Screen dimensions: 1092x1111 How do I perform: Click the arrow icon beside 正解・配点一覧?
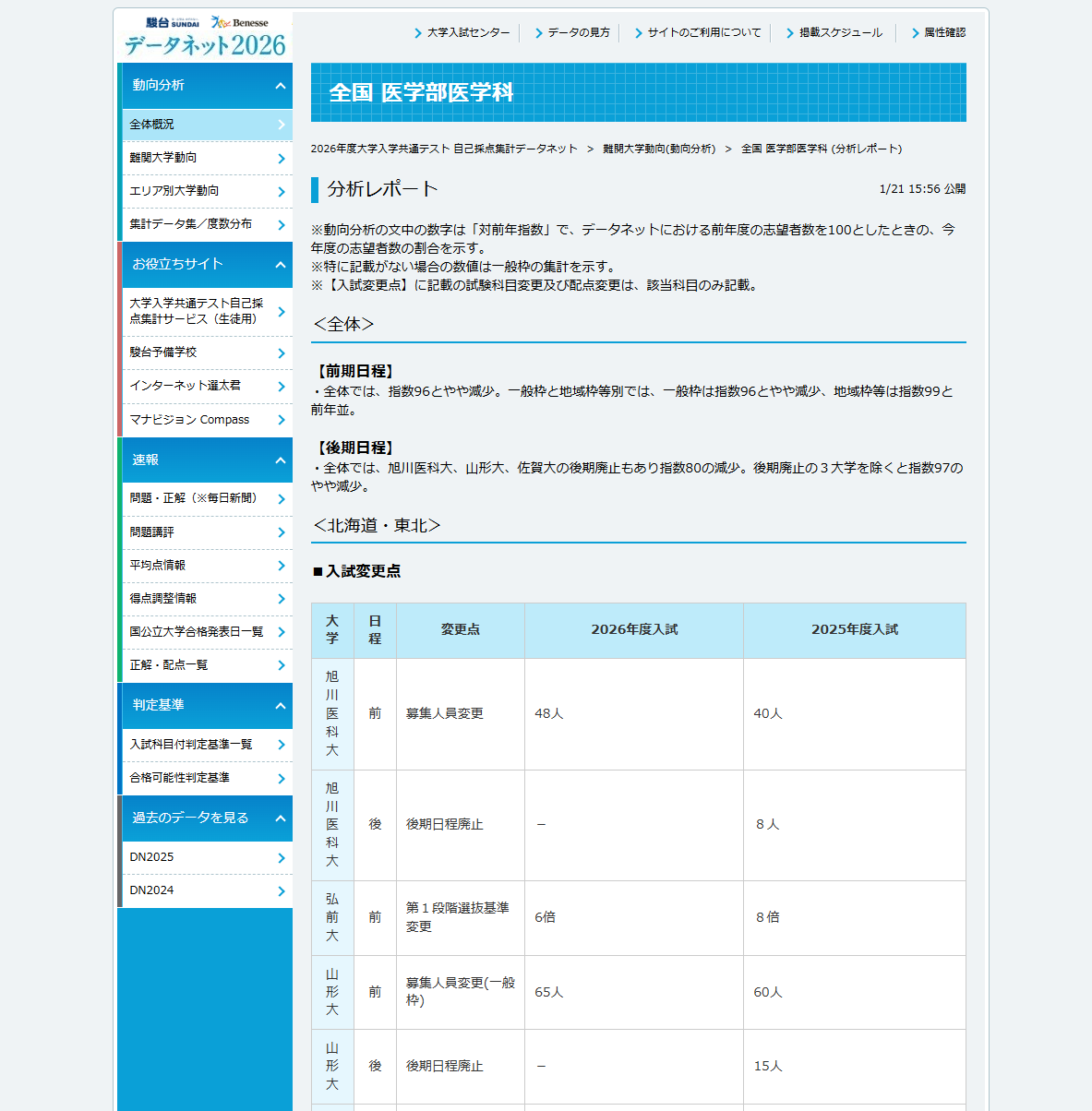[282, 665]
